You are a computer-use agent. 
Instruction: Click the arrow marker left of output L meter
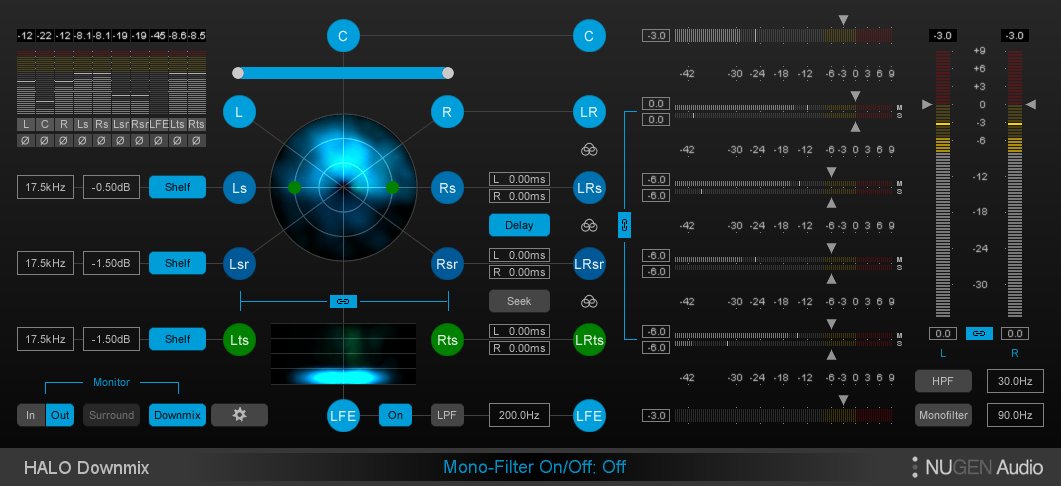(927, 105)
